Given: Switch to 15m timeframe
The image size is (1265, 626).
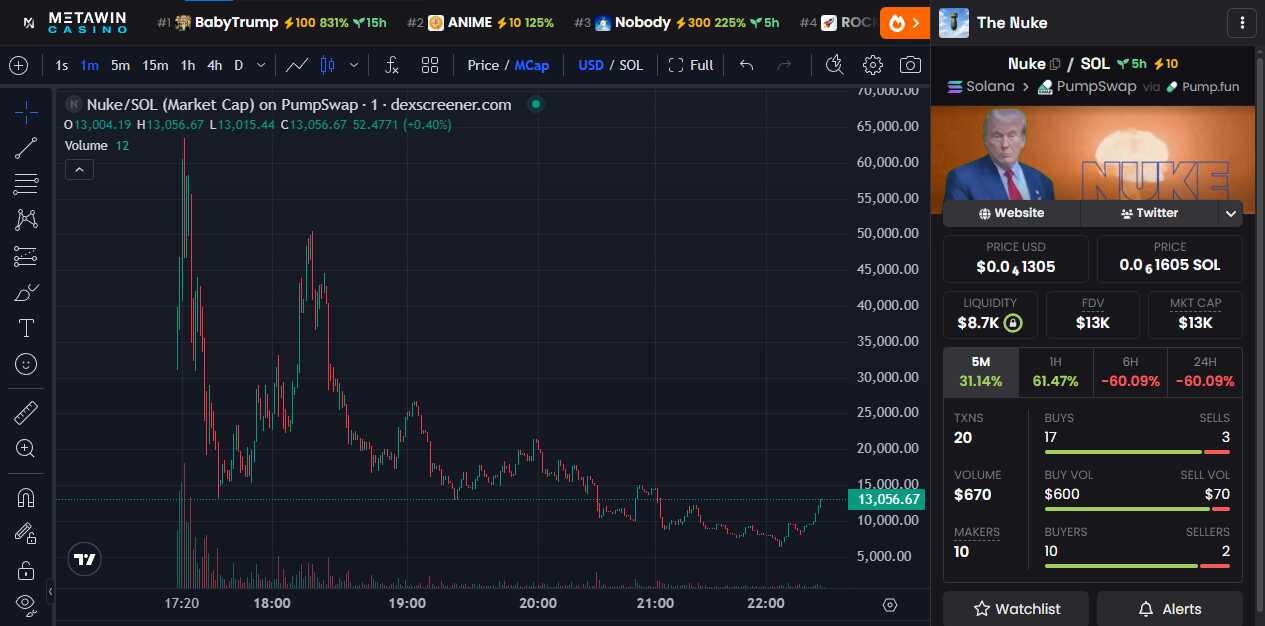Looking at the screenshot, I should click(155, 65).
